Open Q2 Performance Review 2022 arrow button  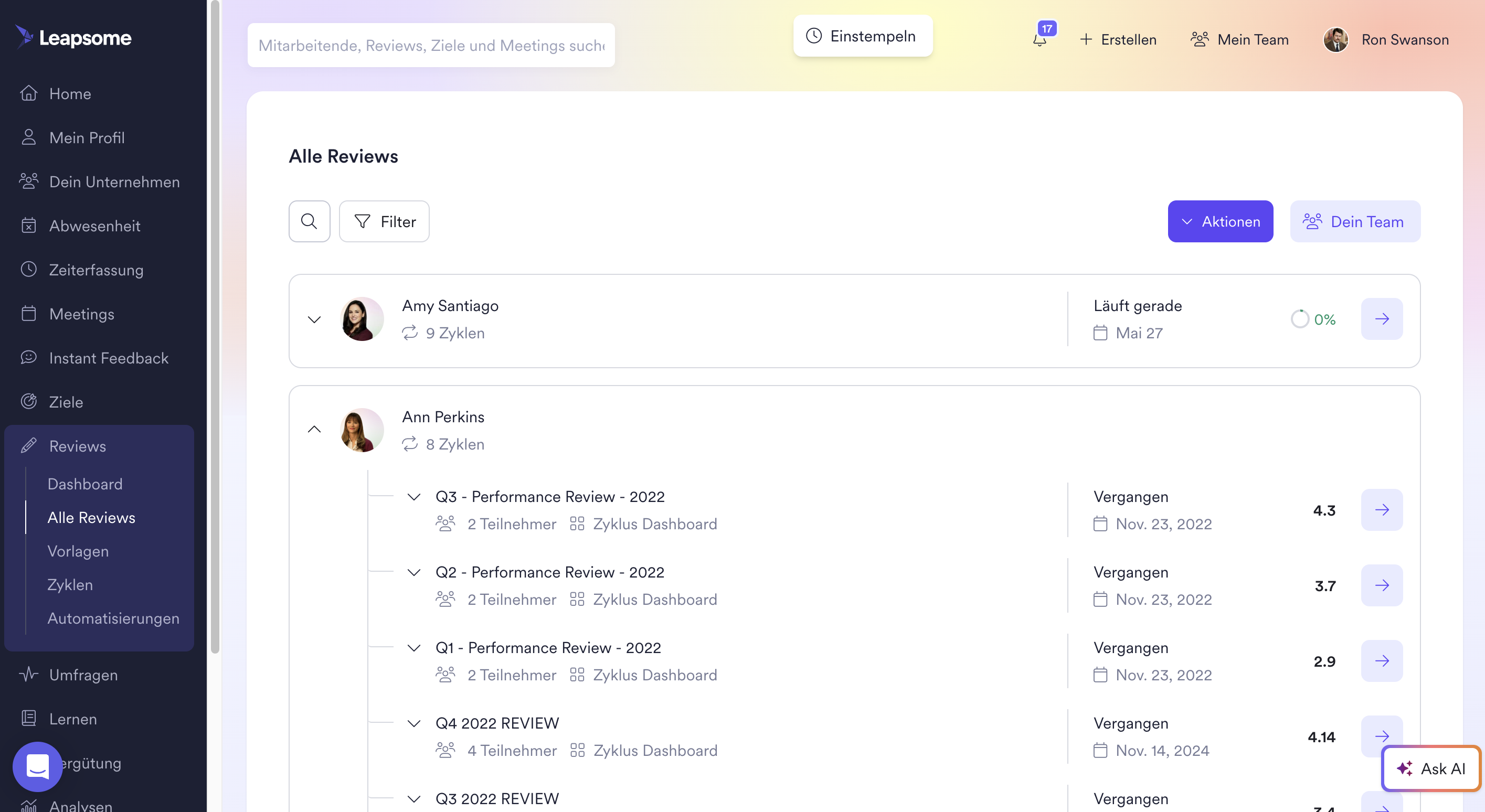coord(1382,585)
